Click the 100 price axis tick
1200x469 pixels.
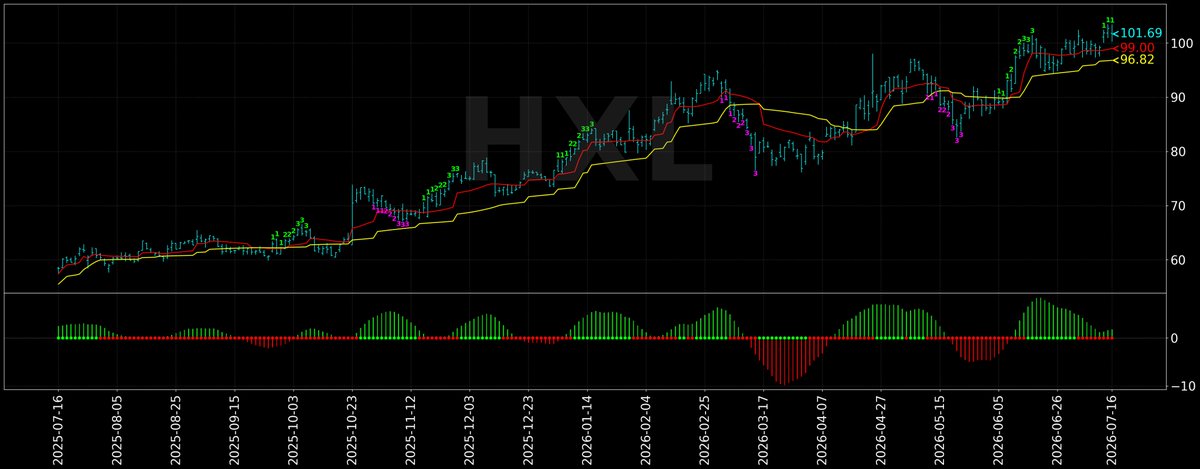pos(1184,43)
